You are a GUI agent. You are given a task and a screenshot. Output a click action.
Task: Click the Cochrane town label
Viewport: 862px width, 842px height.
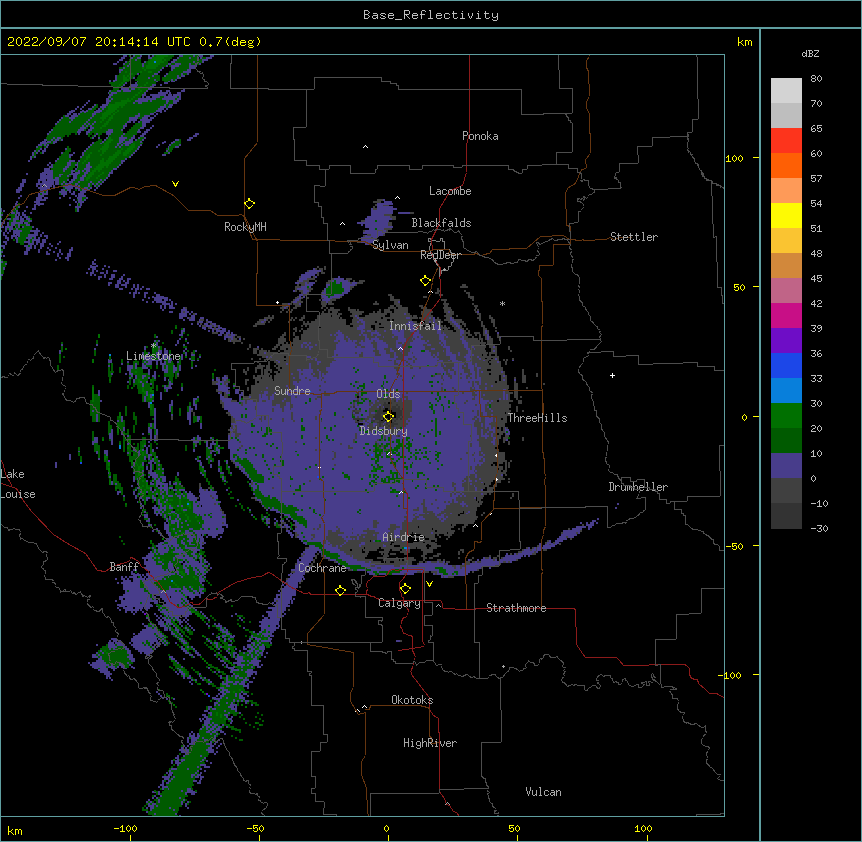point(322,568)
